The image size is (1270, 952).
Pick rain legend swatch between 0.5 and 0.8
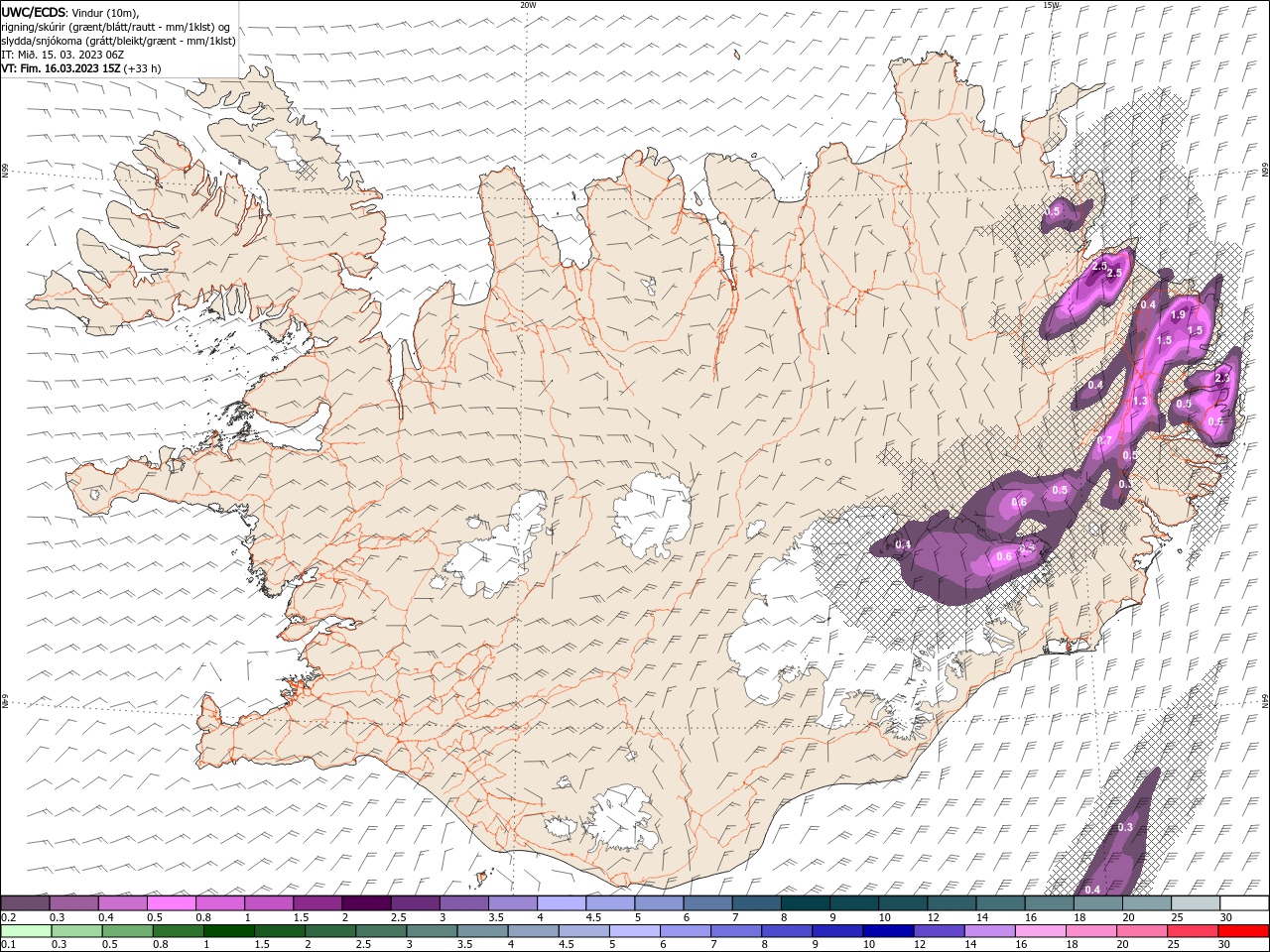click(x=127, y=931)
